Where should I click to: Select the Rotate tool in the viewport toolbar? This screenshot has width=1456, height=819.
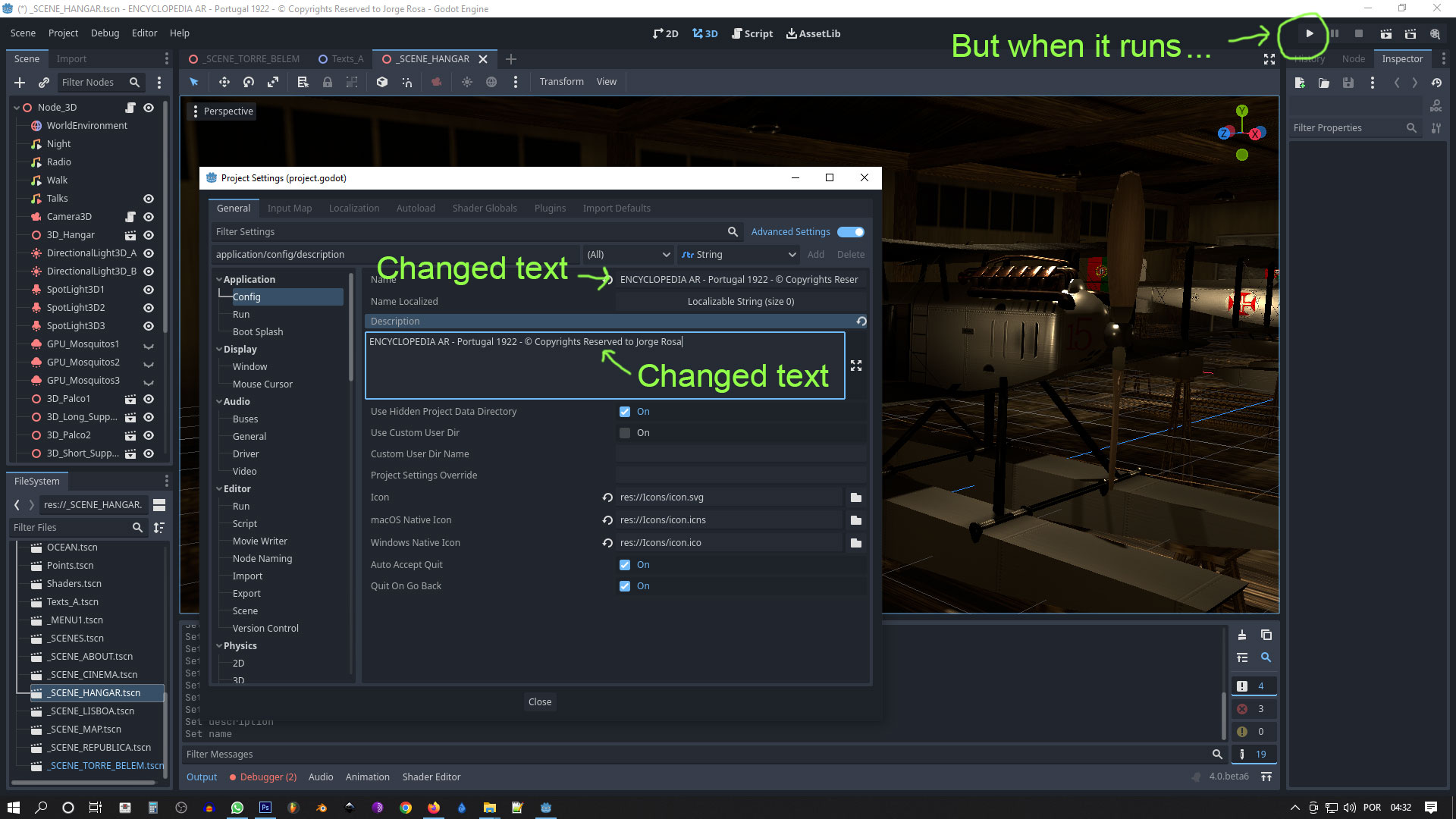pos(249,82)
